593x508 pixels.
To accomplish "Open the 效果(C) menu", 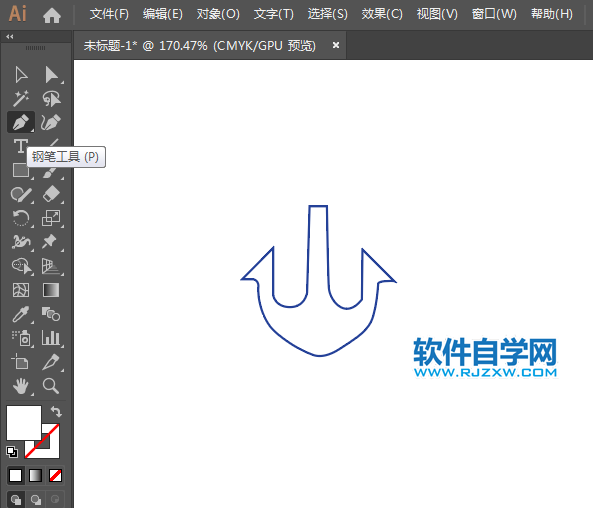I will pyautogui.click(x=382, y=14).
